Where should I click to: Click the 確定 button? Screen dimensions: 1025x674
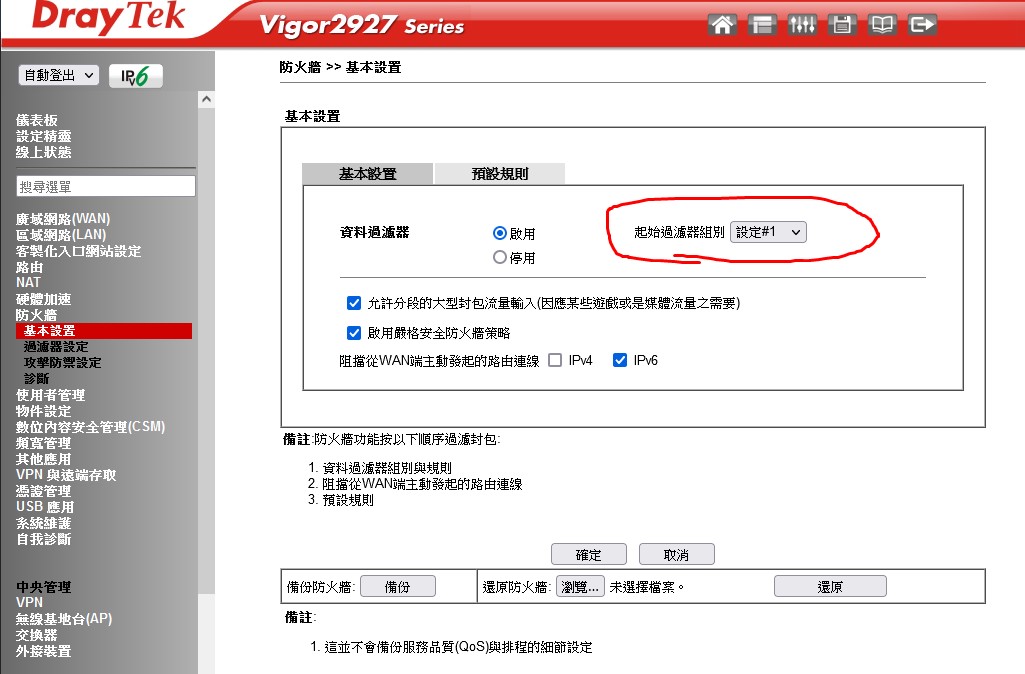click(x=589, y=555)
